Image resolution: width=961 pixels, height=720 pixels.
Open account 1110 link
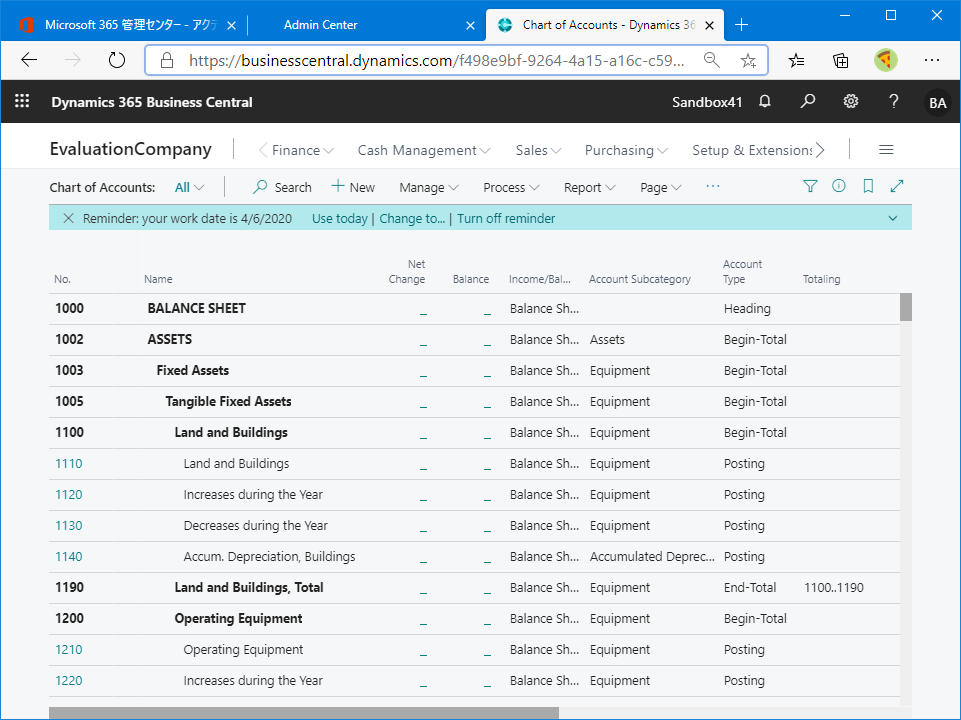(69, 464)
